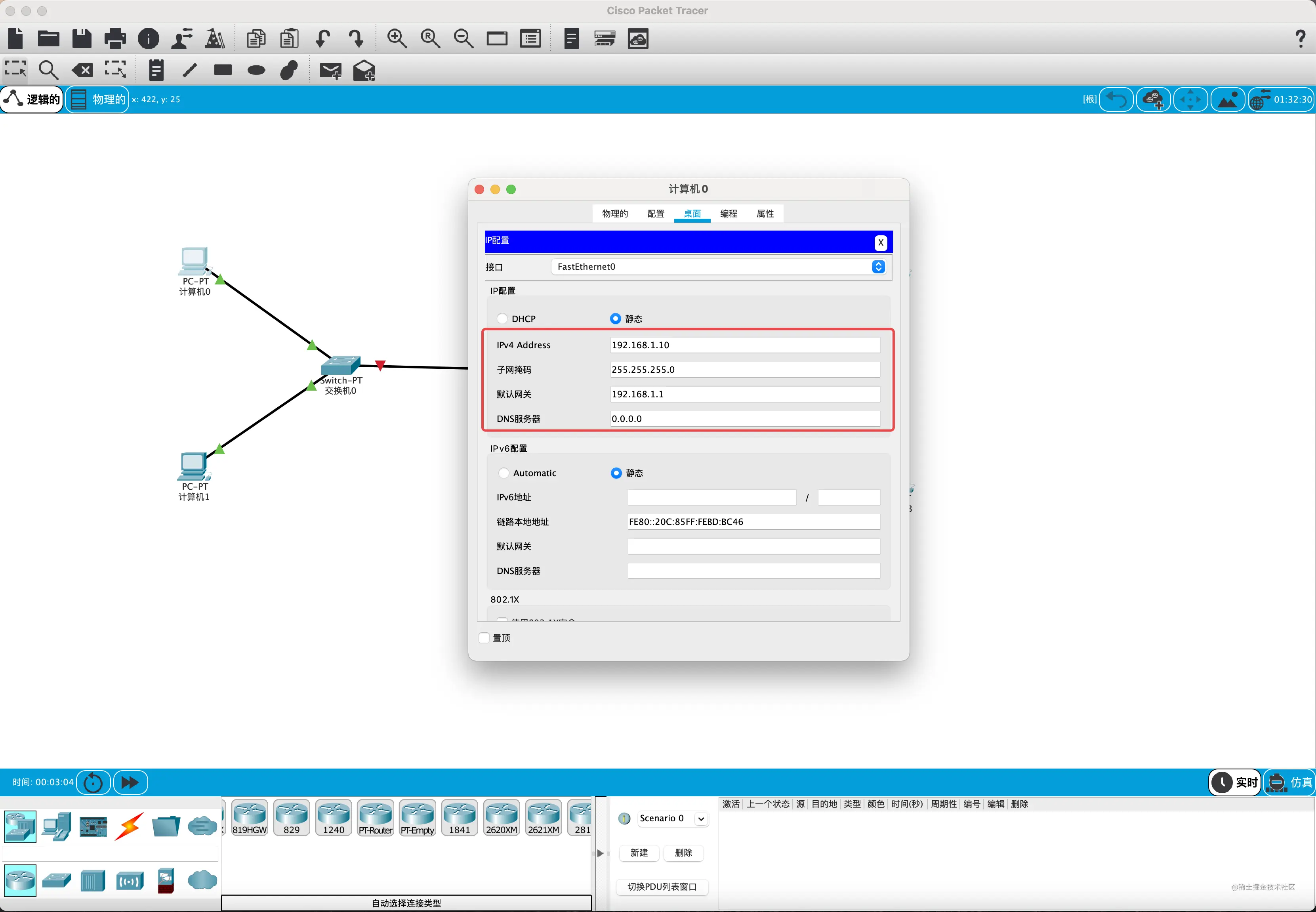Click the IPv6地址 input field
Screen dimensions: 1316x912
click(712, 497)
